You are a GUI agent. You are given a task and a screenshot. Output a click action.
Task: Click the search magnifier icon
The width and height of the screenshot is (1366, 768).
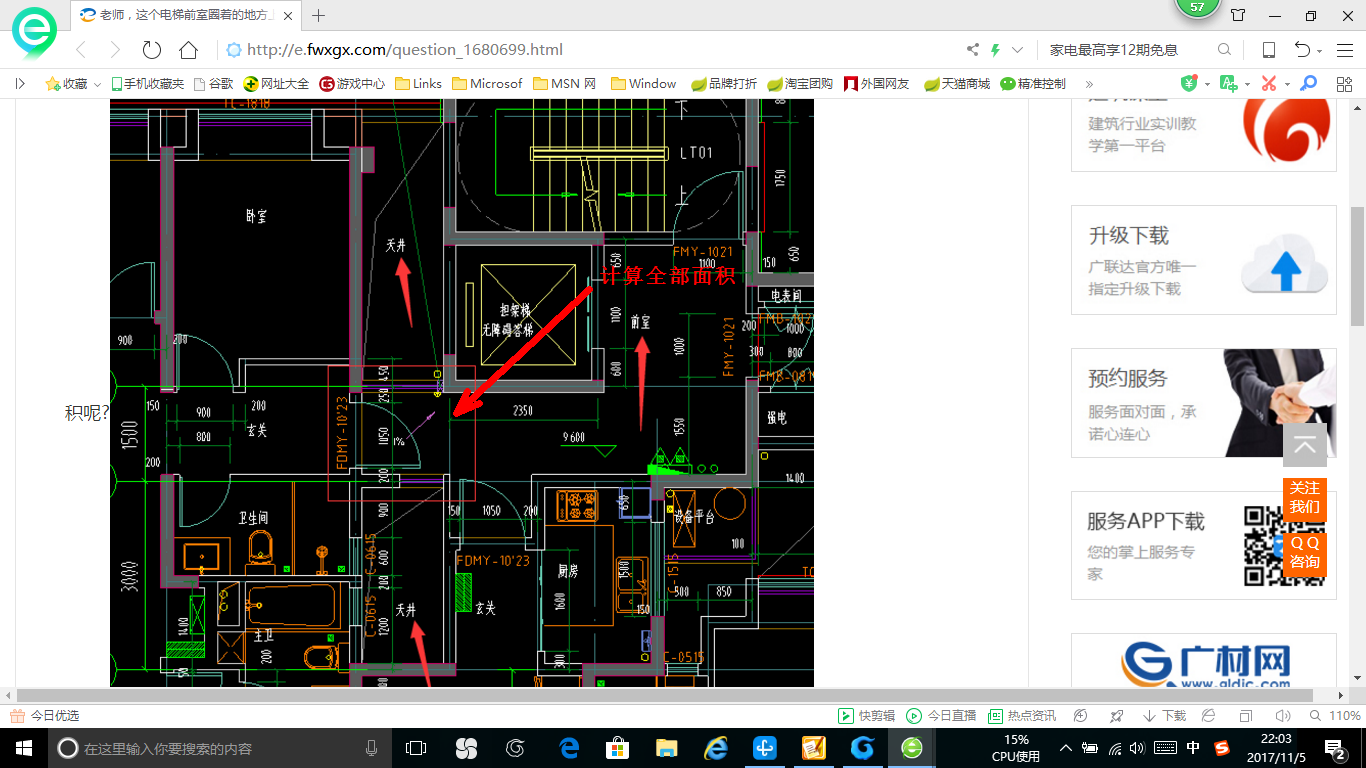[1224, 50]
